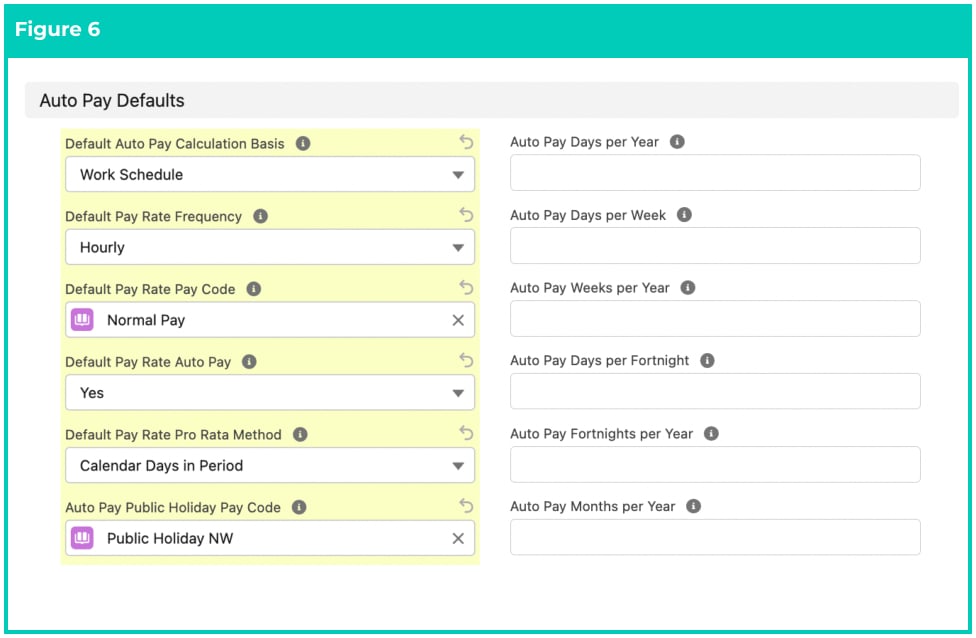Open info tooltip for Default Pay Rate Frequency
The height and width of the screenshot is (638, 976).
pos(260,216)
